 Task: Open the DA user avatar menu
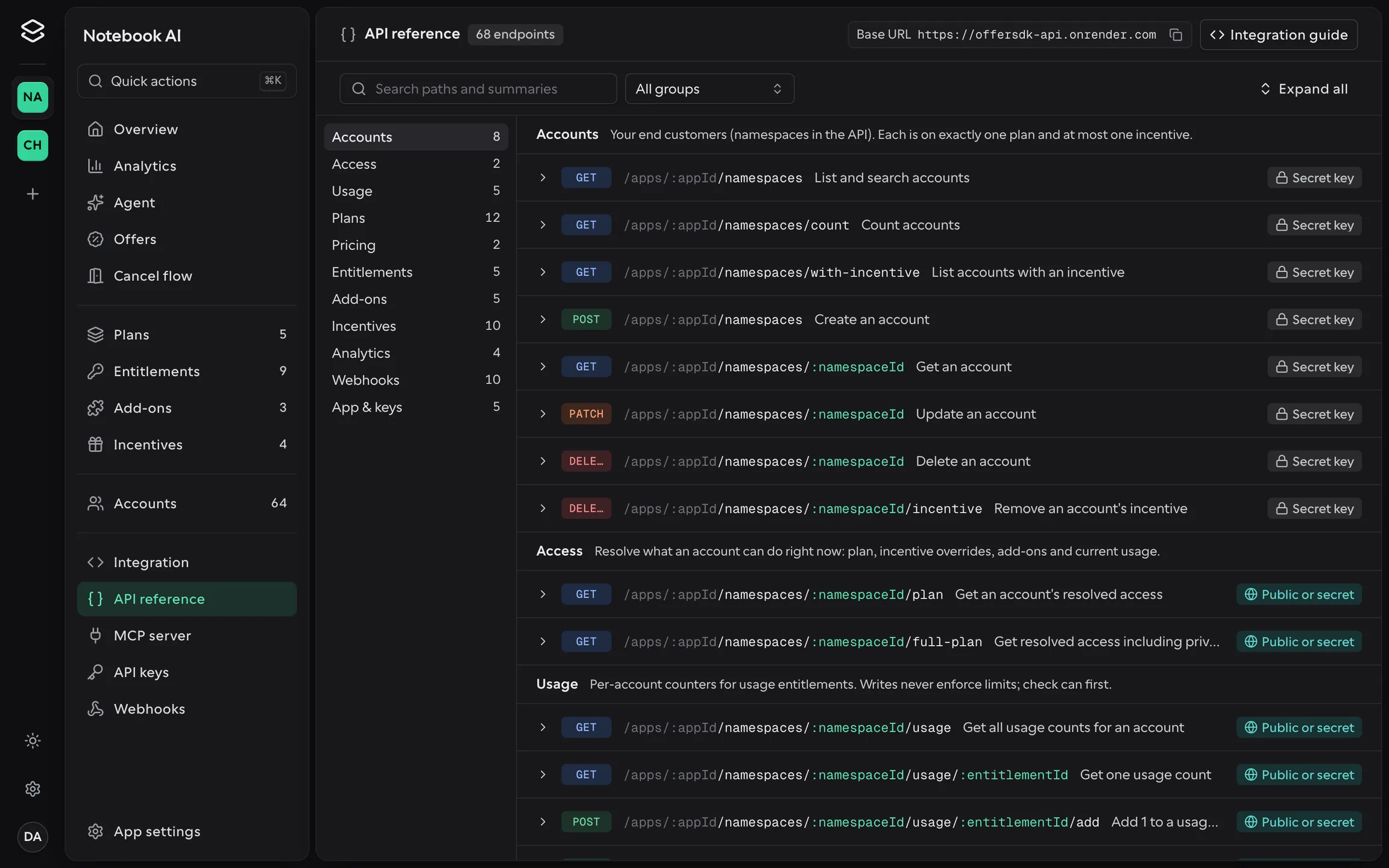click(x=33, y=837)
